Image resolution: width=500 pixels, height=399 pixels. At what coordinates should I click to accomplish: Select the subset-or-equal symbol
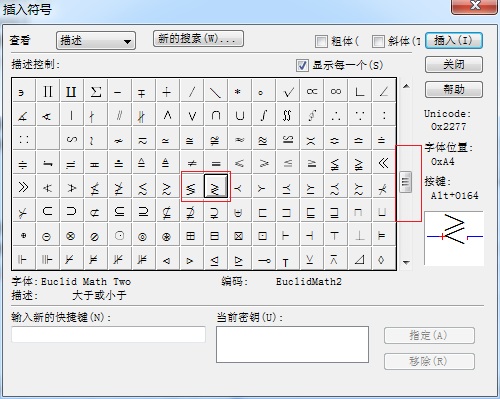[120, 211]
